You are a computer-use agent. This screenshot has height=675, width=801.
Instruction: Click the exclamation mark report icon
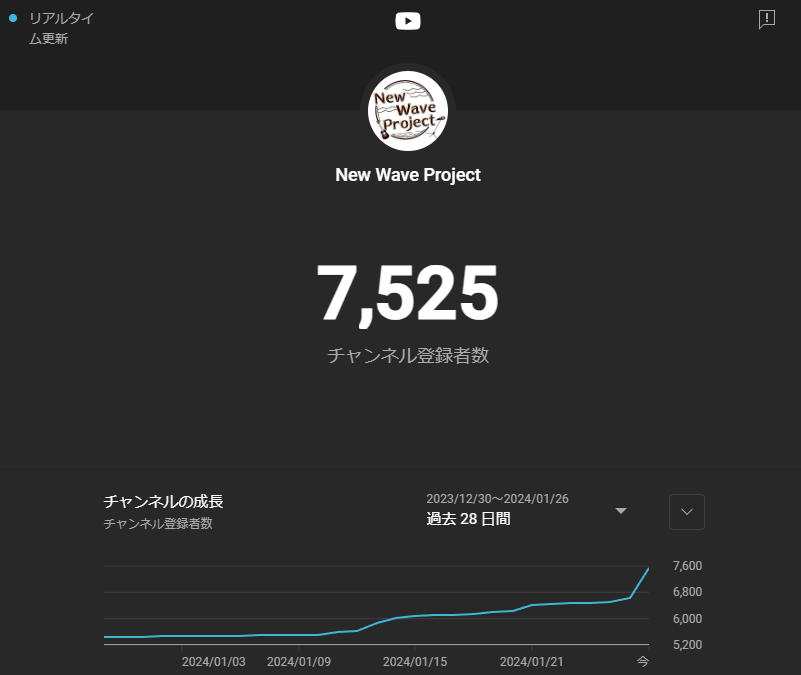point(766,19)
